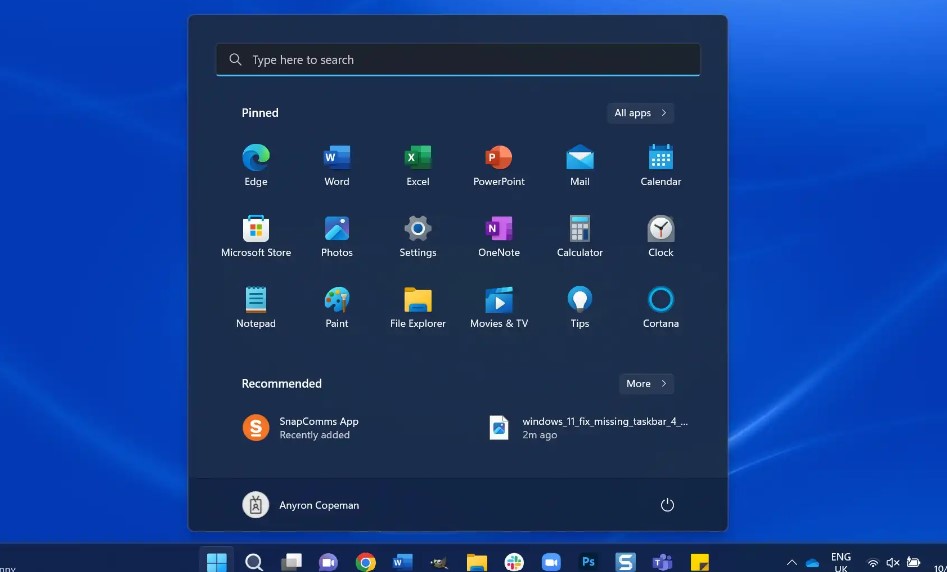Image resolution: width=947 pixels, height=572 pixels.
Task: Open Anyron Copeman account menu
Action: [301, 505]
